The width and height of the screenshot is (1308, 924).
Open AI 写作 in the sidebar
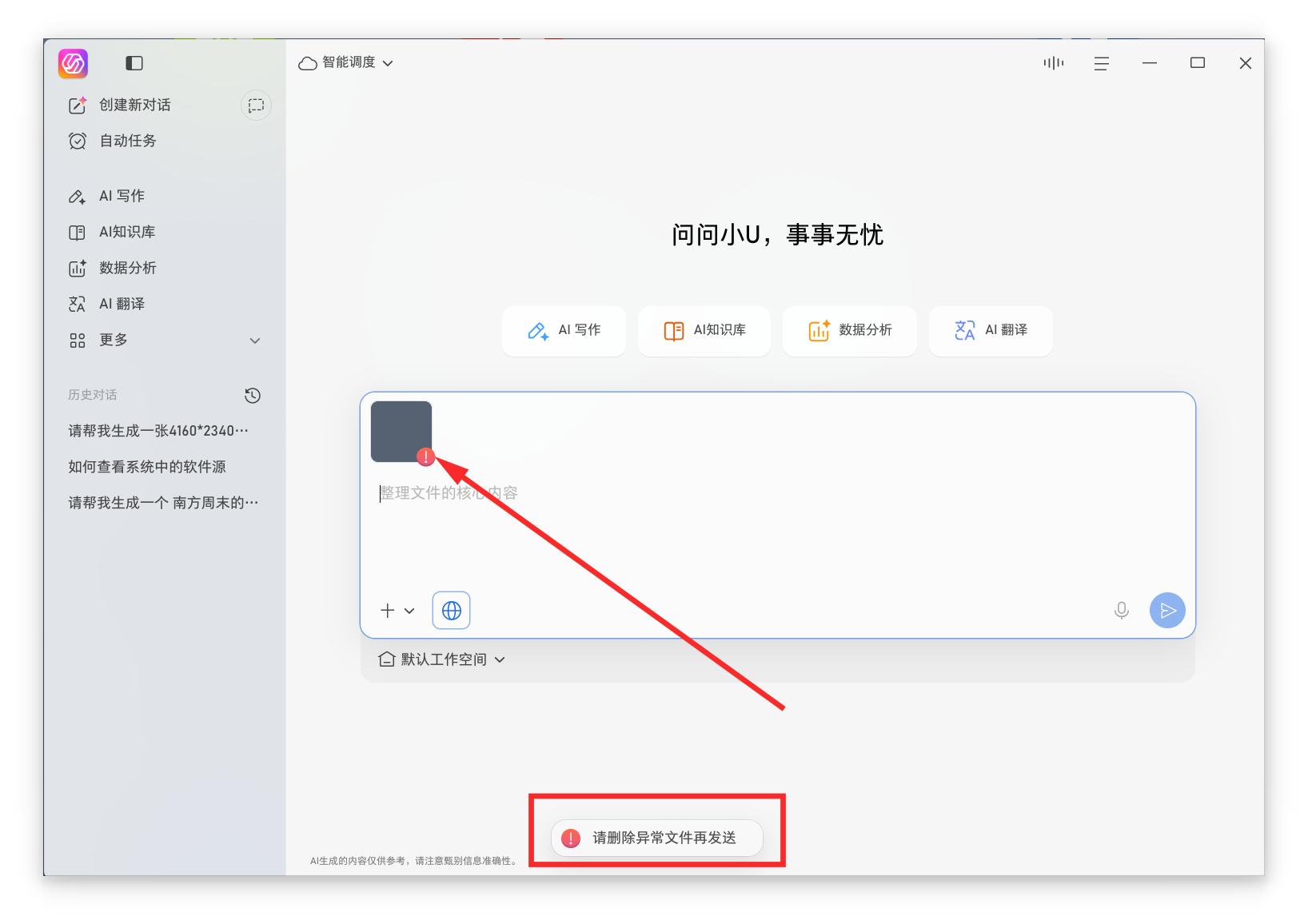point(107,197)
